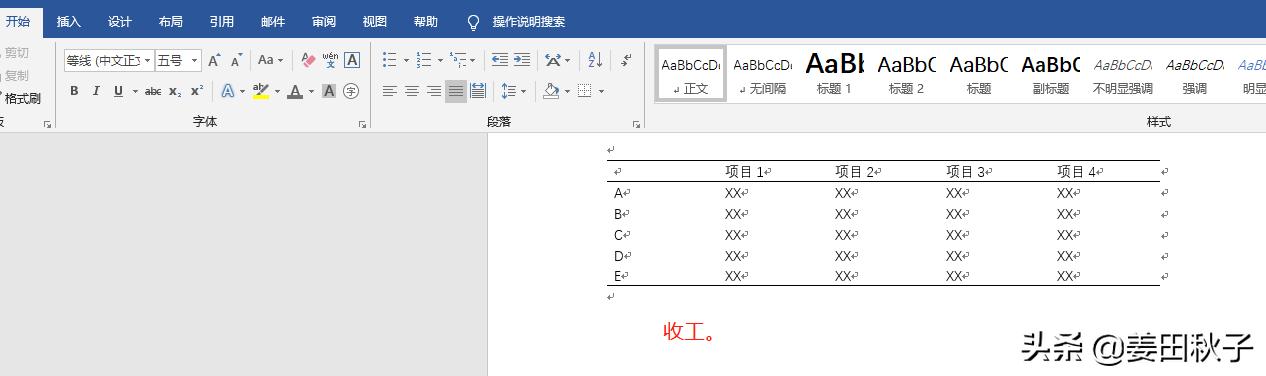Toggle underline formatting
1266x376 pixels.
coord(118,91)
